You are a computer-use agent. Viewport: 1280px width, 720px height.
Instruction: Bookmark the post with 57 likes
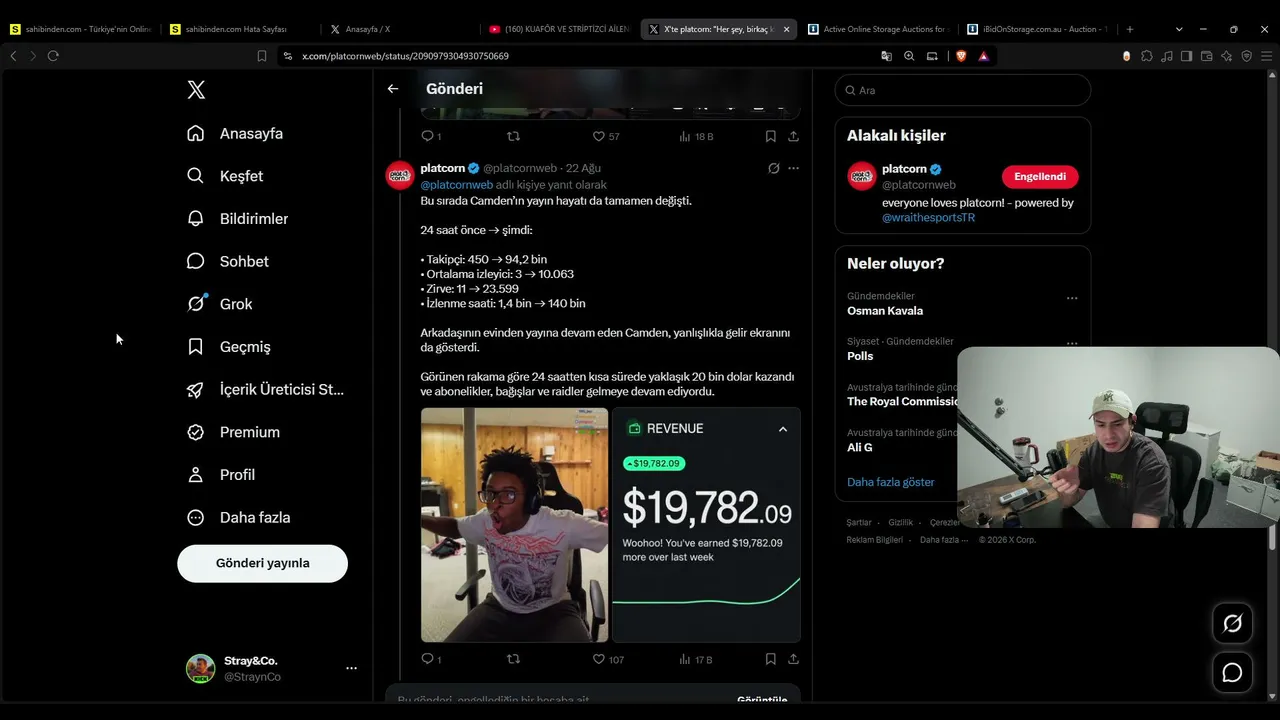click(x=771, y=136)
